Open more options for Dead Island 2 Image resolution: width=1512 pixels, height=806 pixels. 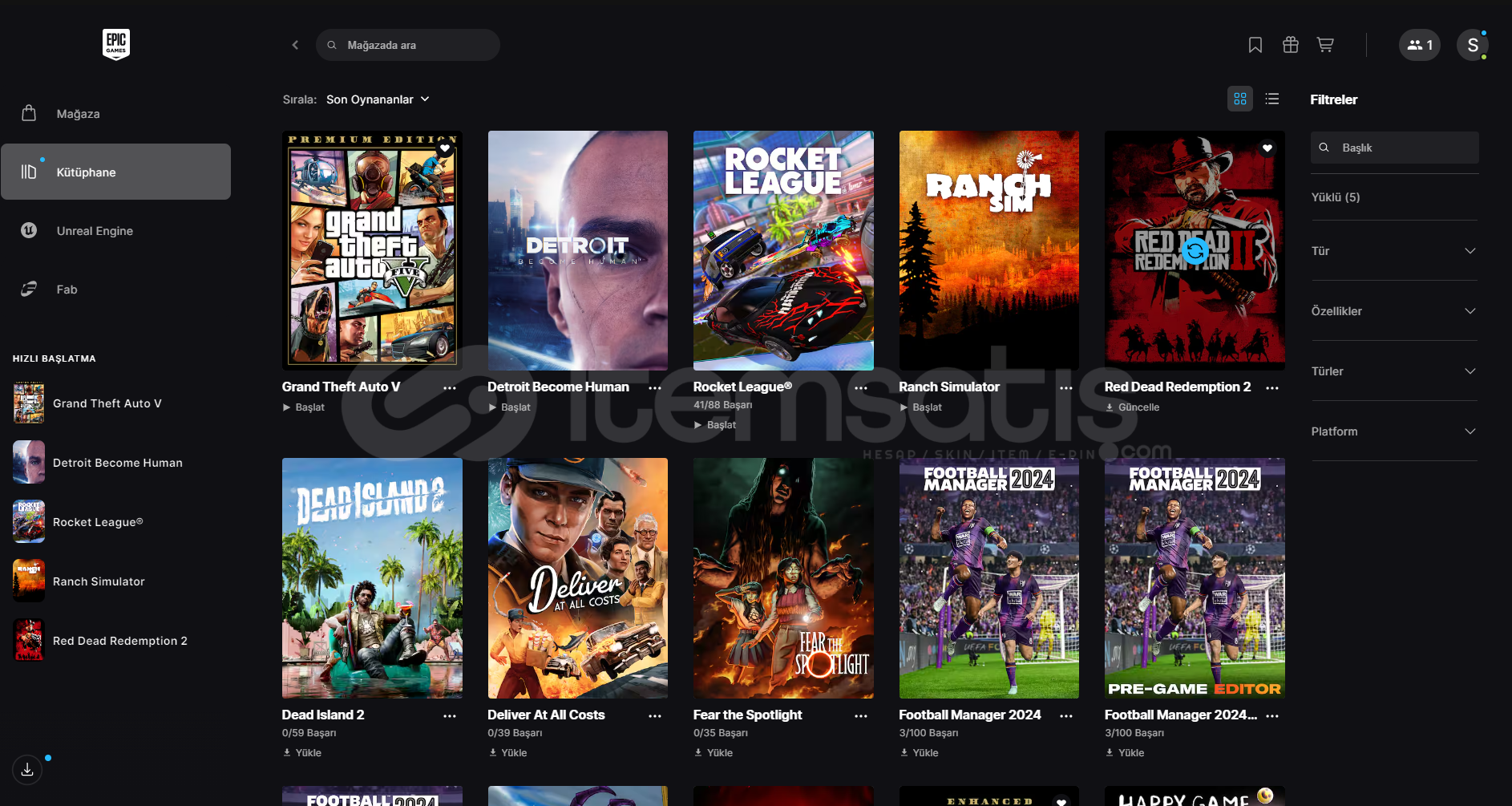pos(450,716)
